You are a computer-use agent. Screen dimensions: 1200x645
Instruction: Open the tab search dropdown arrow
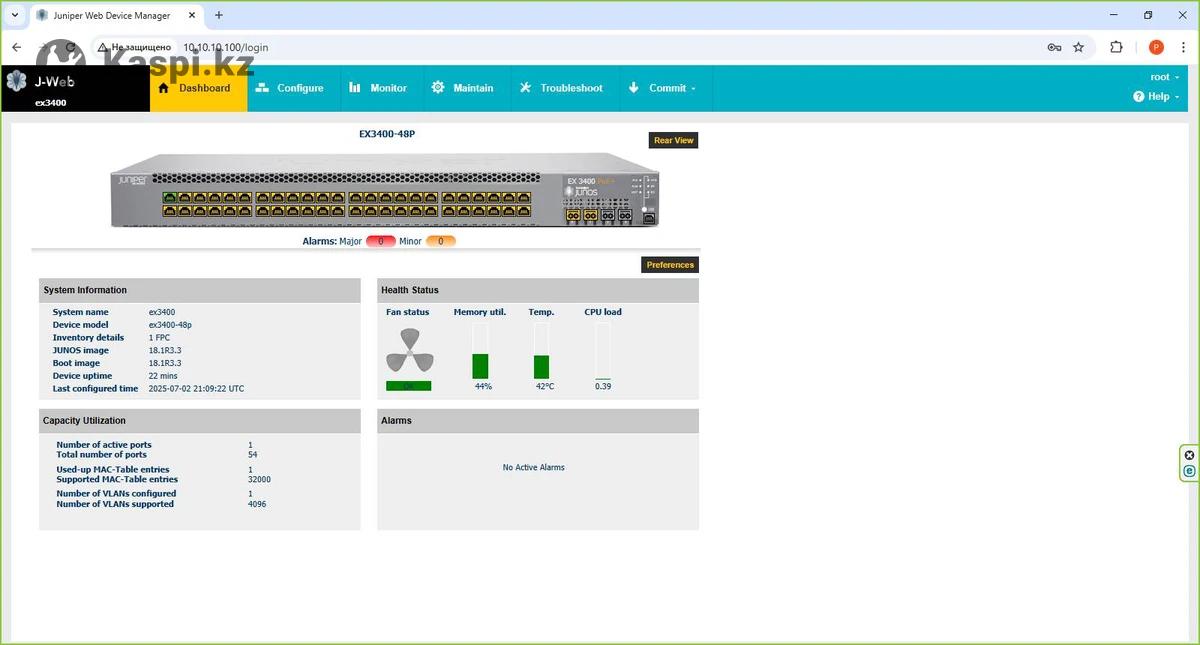(x=14, y=15)
